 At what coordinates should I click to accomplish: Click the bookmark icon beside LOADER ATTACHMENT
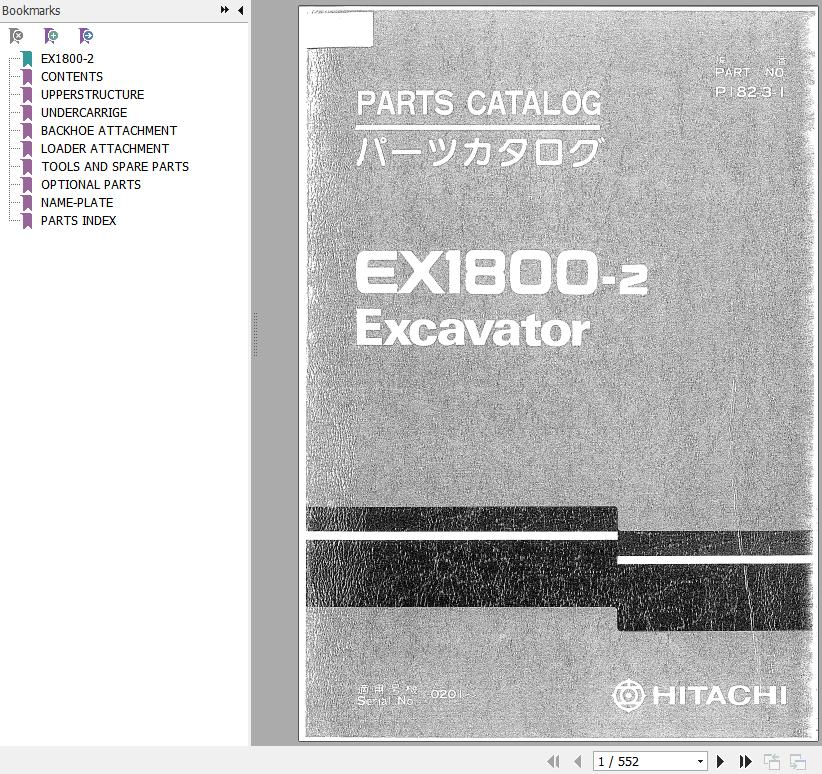click(x=27, y=149)
